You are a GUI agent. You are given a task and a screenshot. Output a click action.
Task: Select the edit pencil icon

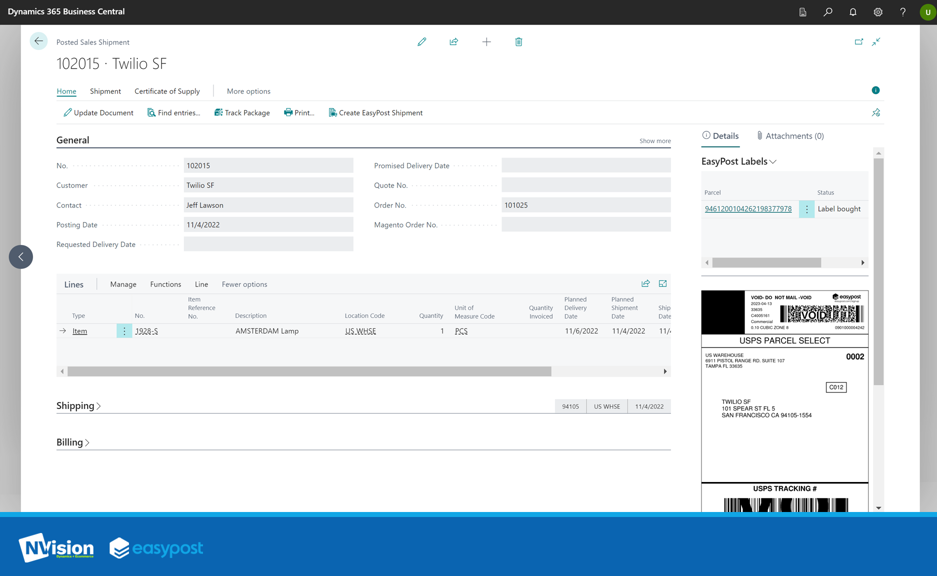pyautogui.click(x=421, y=41)
